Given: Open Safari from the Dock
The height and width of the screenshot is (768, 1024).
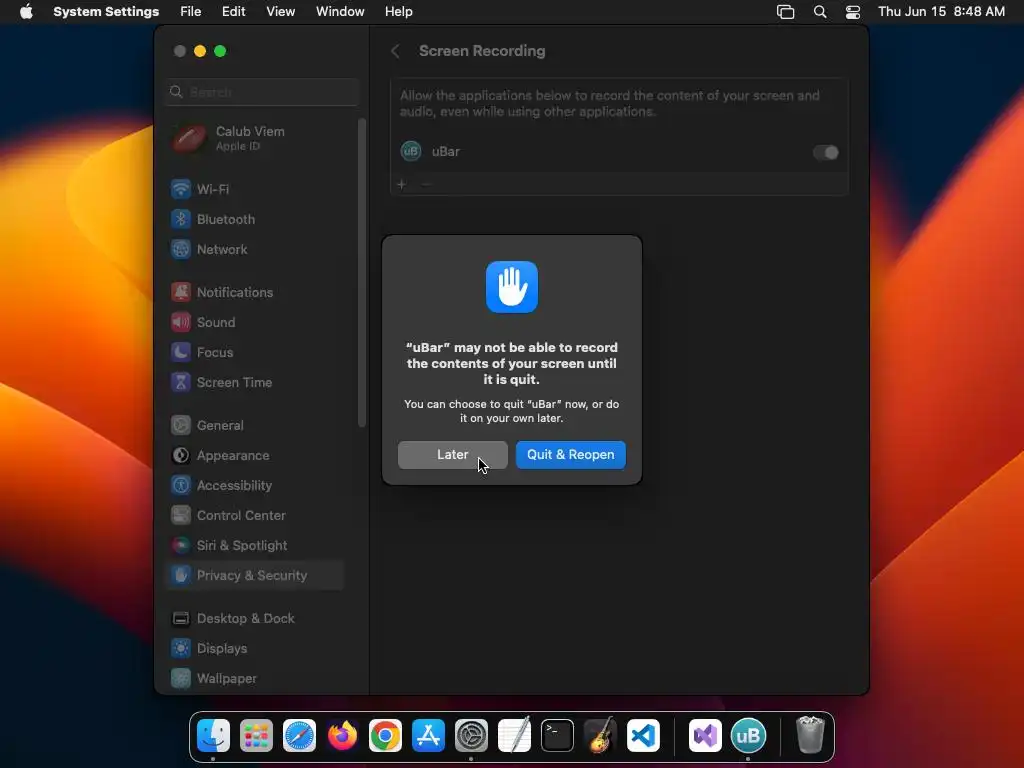Looking at the screenshot, I should [x=299, y=735].
